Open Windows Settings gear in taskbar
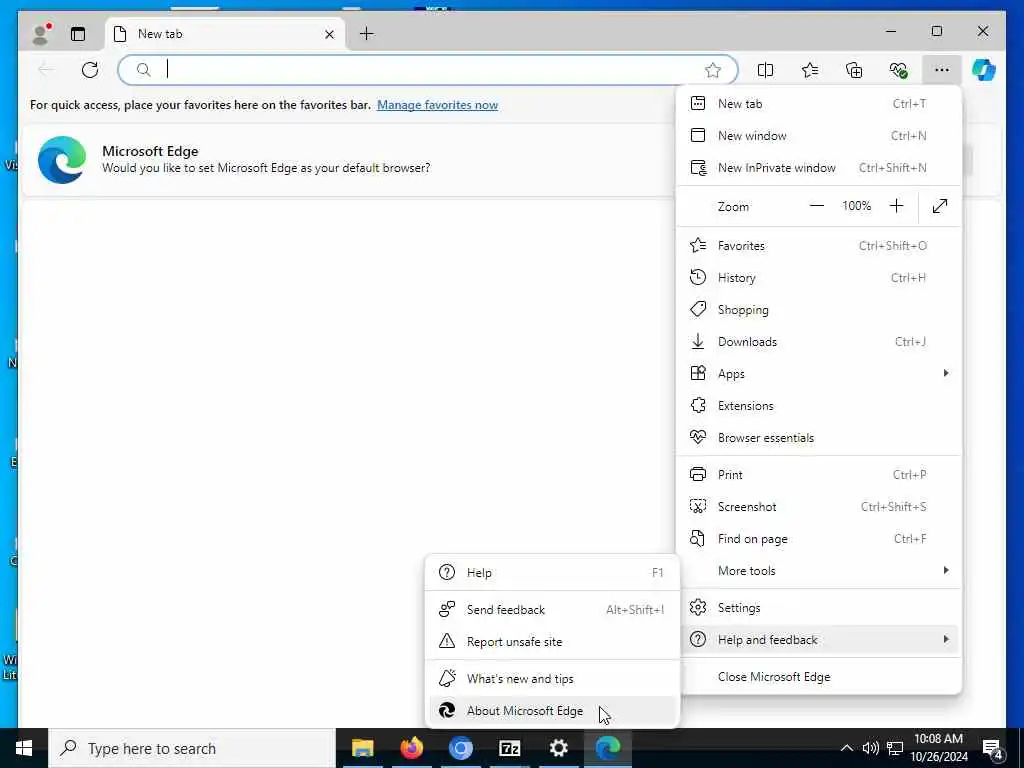1024x768 pixels. 558,748
